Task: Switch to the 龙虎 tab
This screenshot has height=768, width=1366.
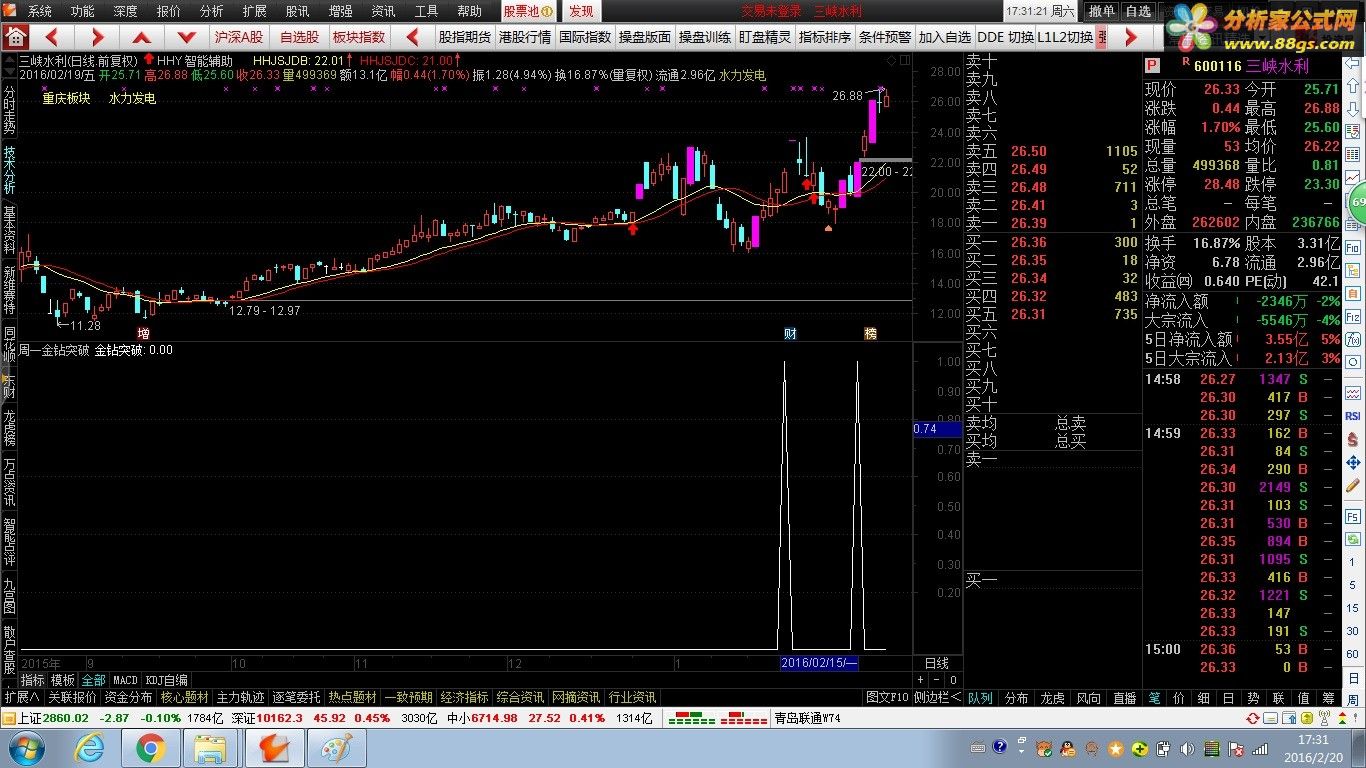Action: click(x=1052, y=697)
